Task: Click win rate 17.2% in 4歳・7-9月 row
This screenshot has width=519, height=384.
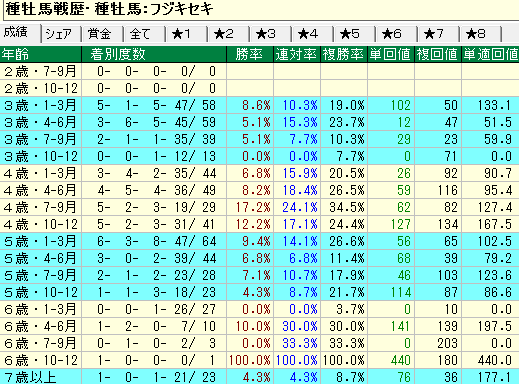Action: click(253, 207)
